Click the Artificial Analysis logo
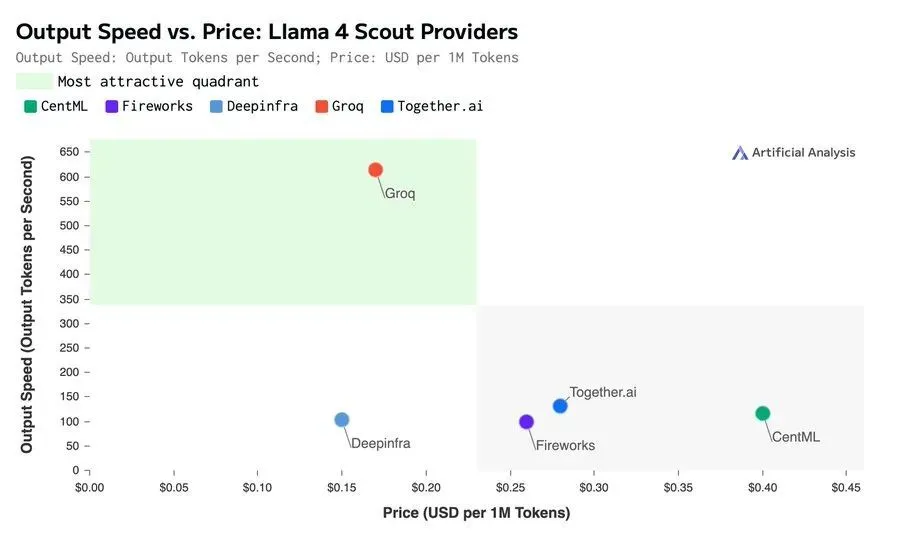 pyautogui.click(x=794, y=153)
